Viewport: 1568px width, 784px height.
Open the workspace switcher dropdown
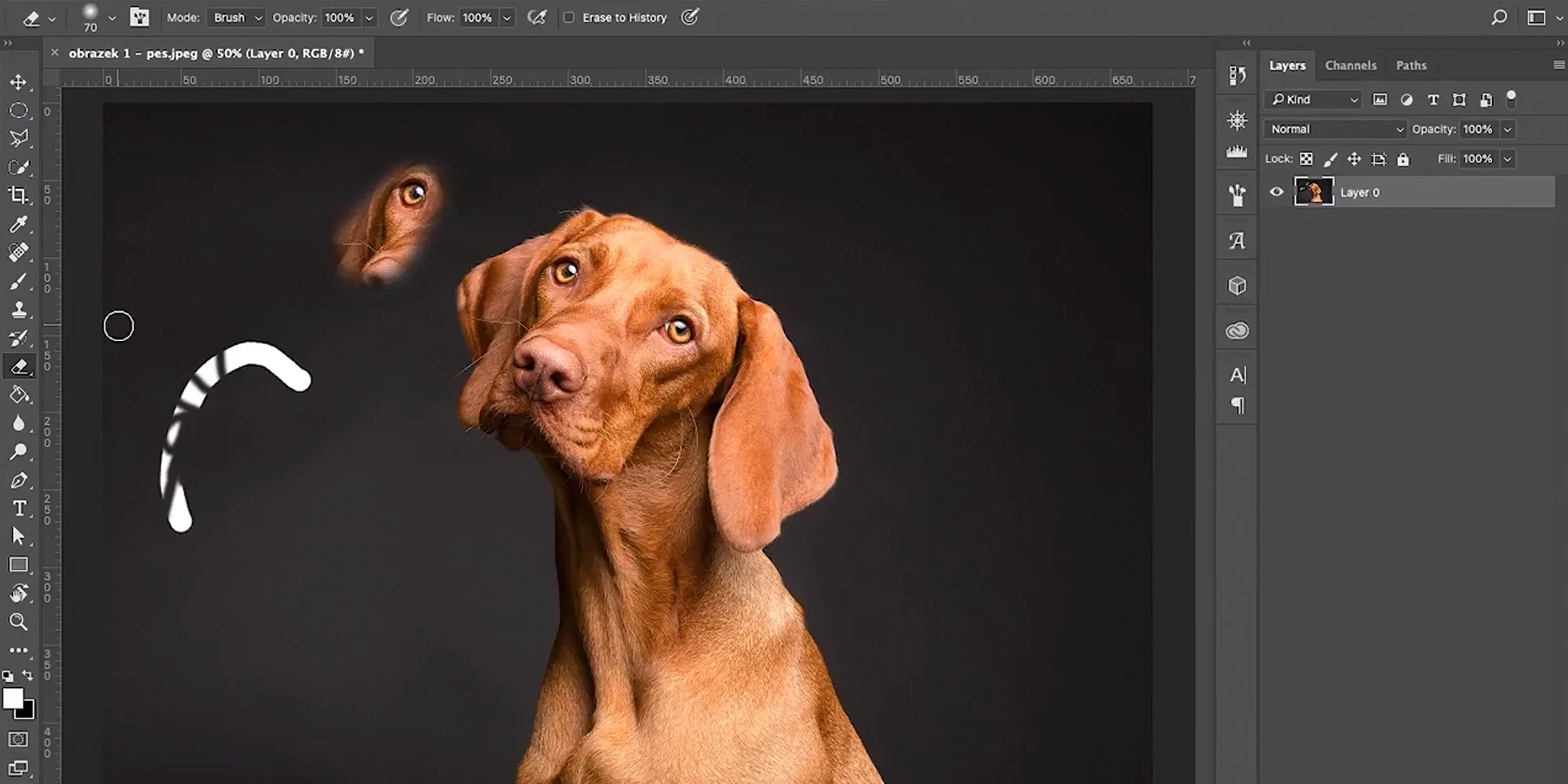click(x=1542, y=17)
